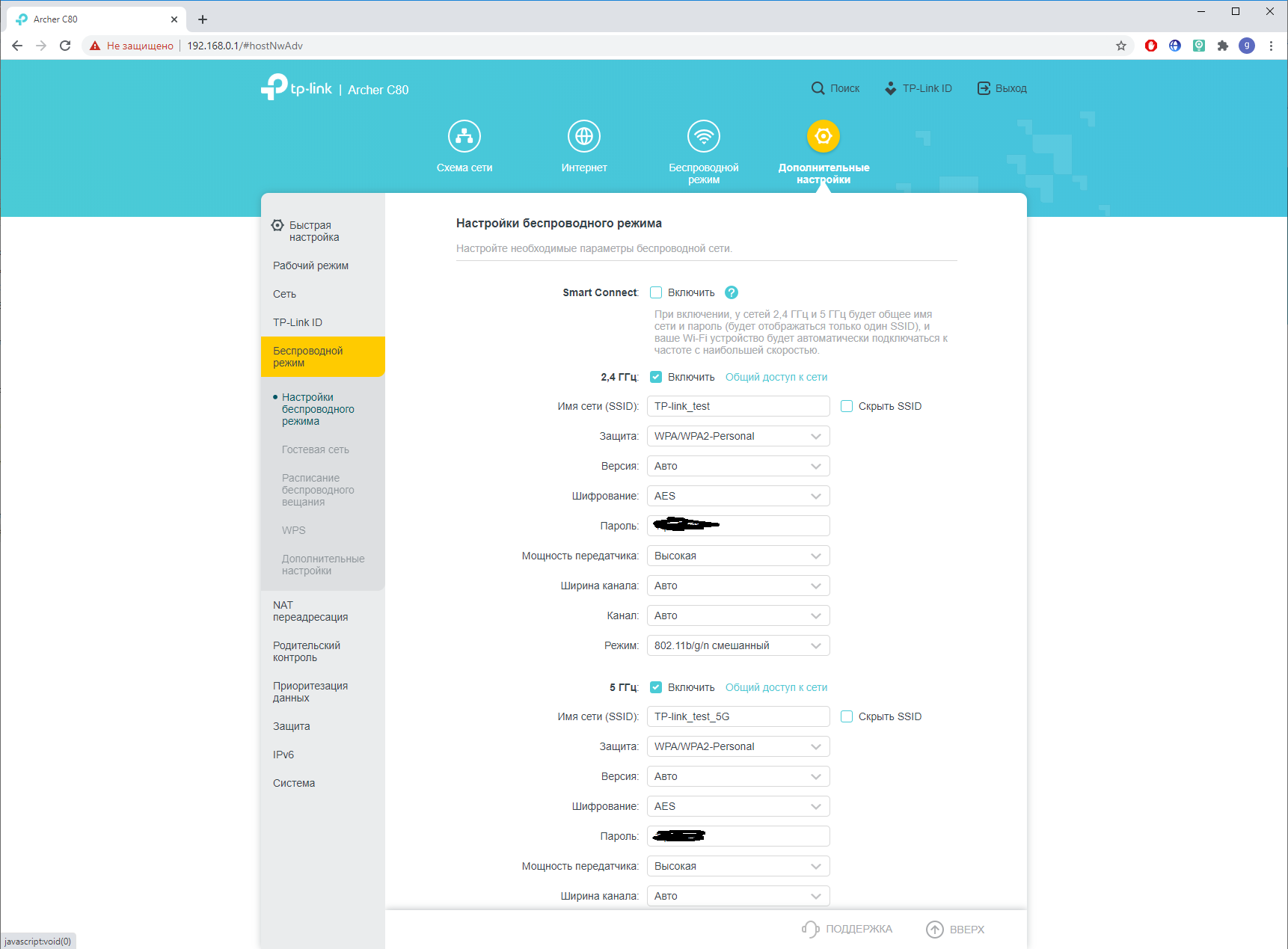Open the 802.11b/g/n mode (Режим) dropdown

point(738,645)
